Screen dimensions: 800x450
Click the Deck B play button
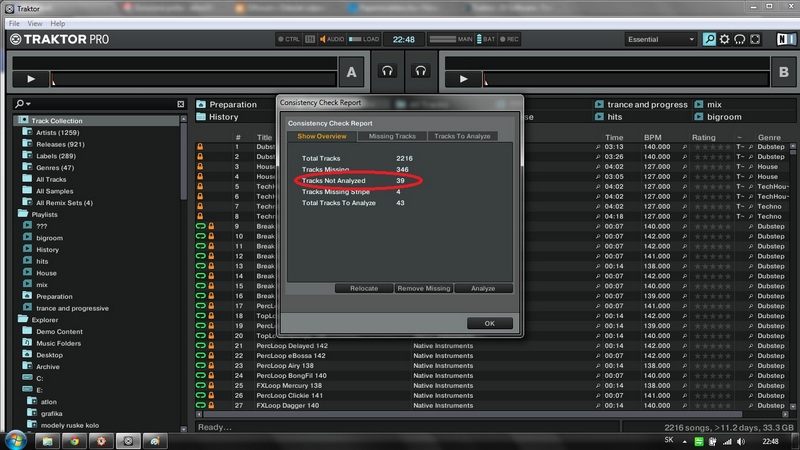pos(463,78)
